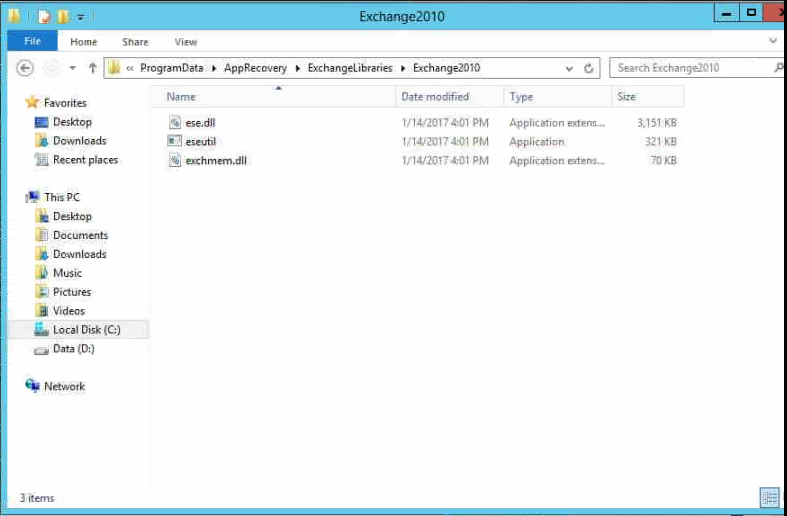Create new folder from quick access toolbar
Image resolution: width=787 pixels, height=516 pixels.
[63, 17]
